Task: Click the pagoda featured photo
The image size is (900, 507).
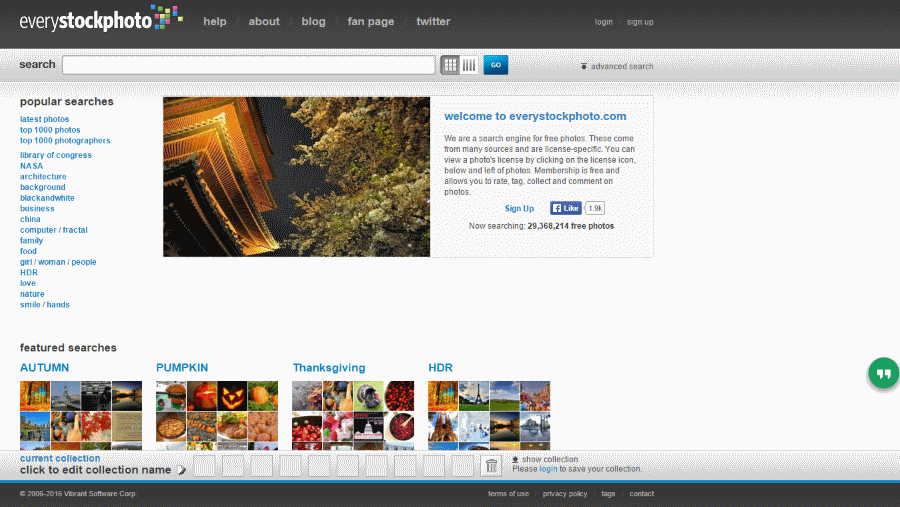Action: [296, 177]
